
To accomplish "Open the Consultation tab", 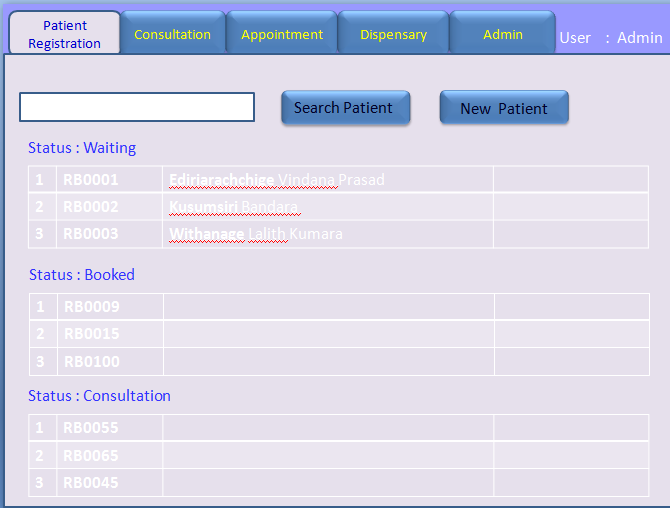I will (173, 33).
